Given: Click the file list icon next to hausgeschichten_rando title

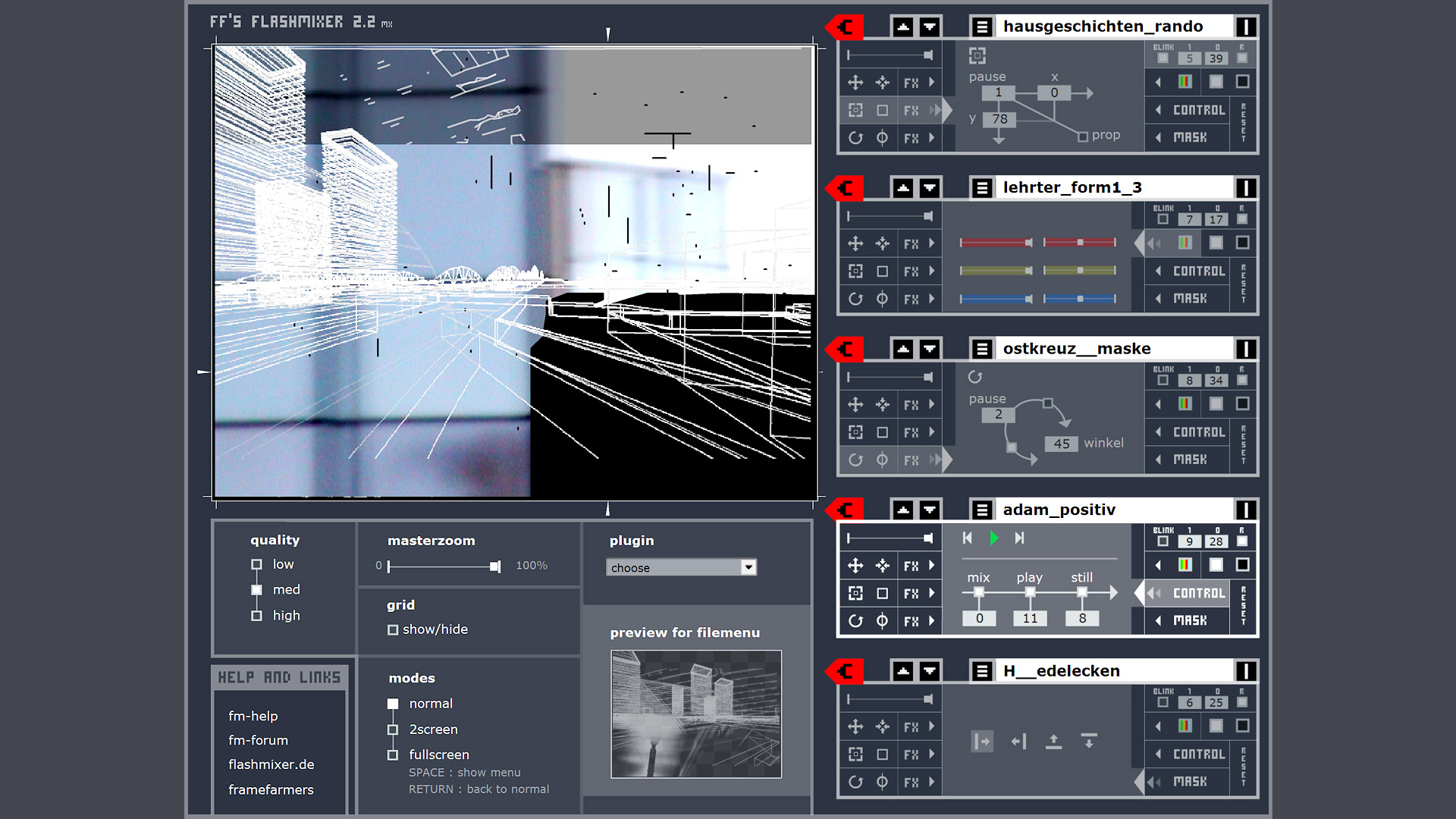Looking at the screenshot, I should [981, 26].
